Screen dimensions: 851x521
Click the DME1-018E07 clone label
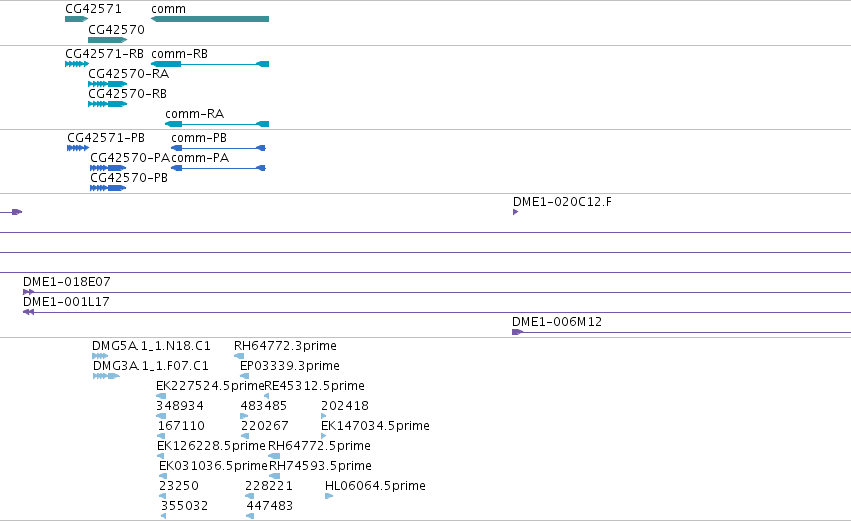[x=66, y=282]
